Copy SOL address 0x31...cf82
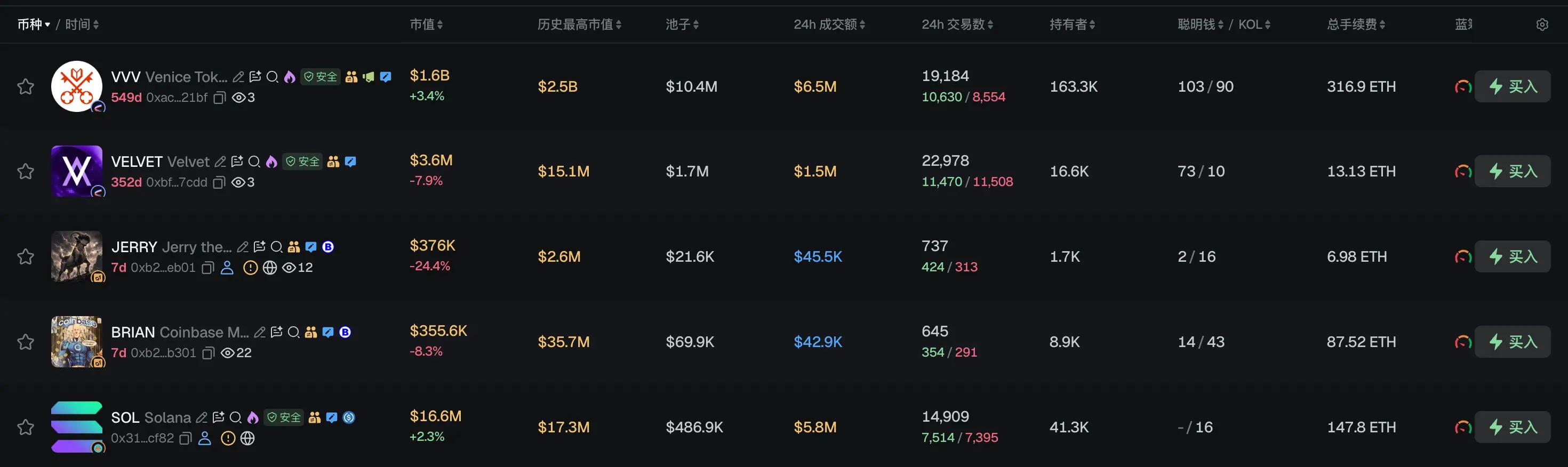The image size is (1568, 467). (186, 438)
